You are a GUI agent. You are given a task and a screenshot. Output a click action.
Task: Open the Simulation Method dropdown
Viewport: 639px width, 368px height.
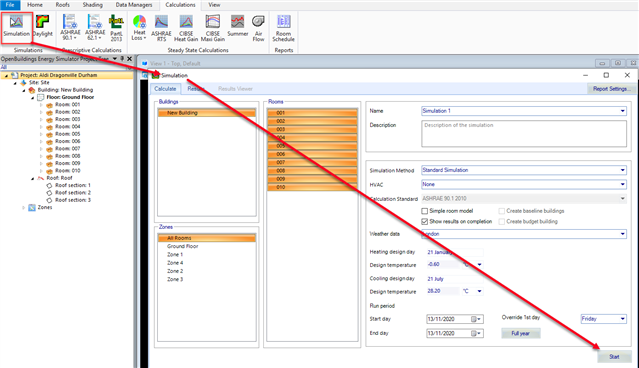(x=623, y=170)
